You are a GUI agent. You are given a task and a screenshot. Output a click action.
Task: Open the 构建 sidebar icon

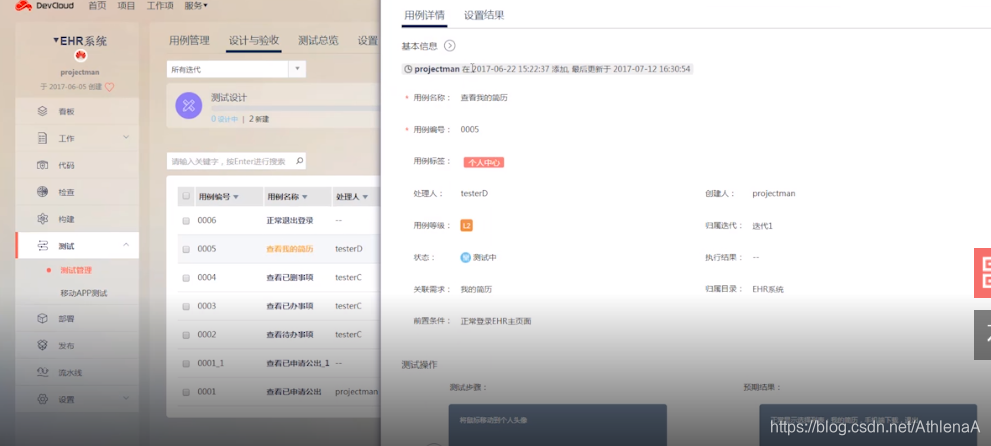coord(42,219)
